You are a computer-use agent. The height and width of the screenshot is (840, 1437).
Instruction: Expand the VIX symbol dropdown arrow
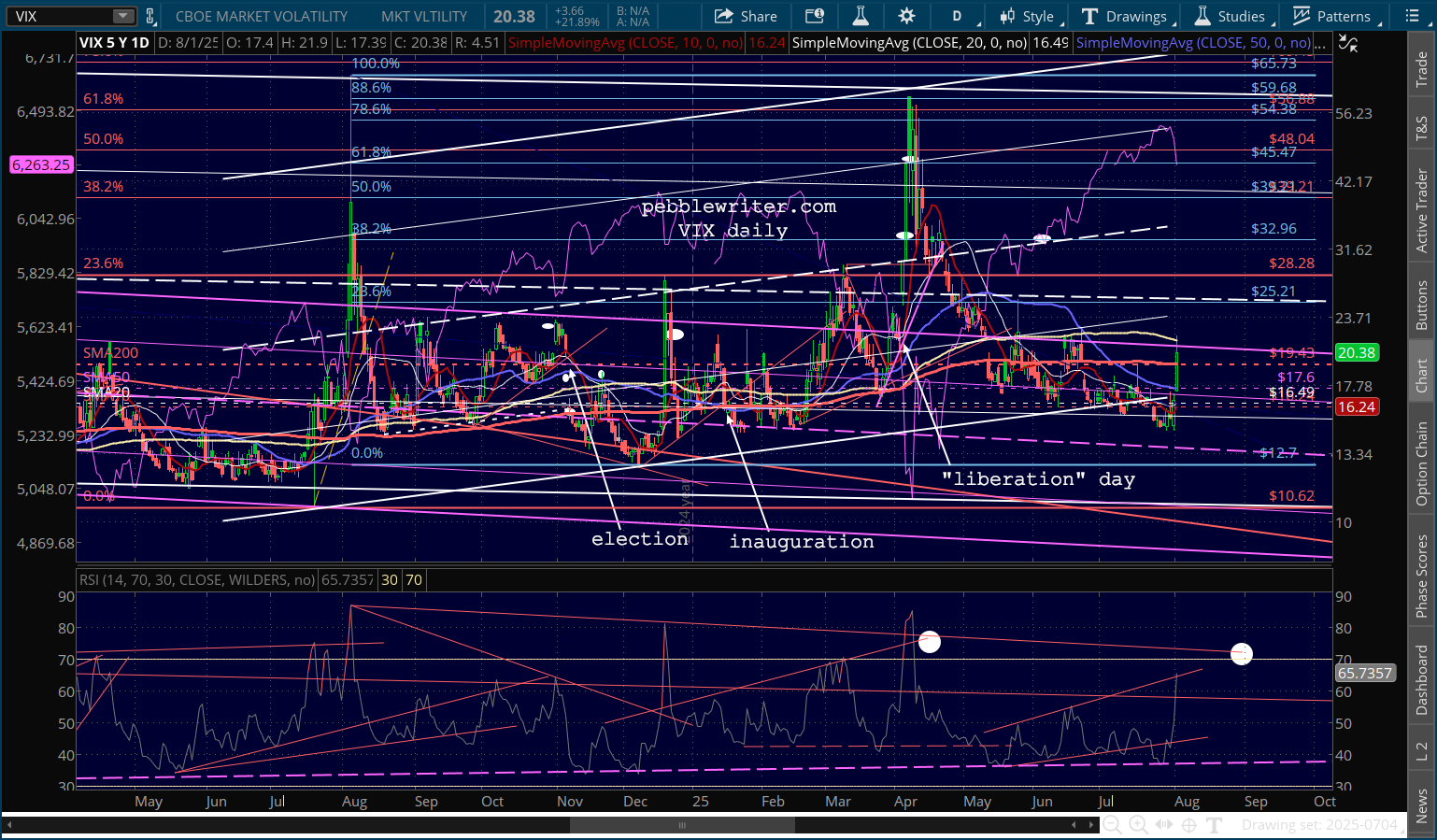(x=123, y=16)
